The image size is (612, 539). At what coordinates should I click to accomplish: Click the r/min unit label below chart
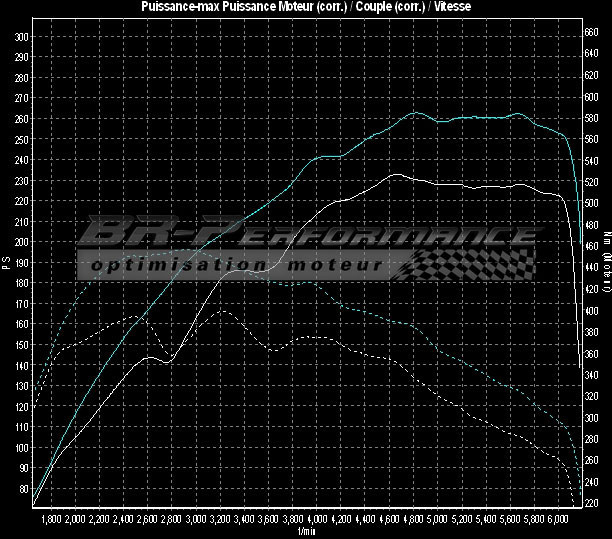pyautogui.click(x=306, y=532)
